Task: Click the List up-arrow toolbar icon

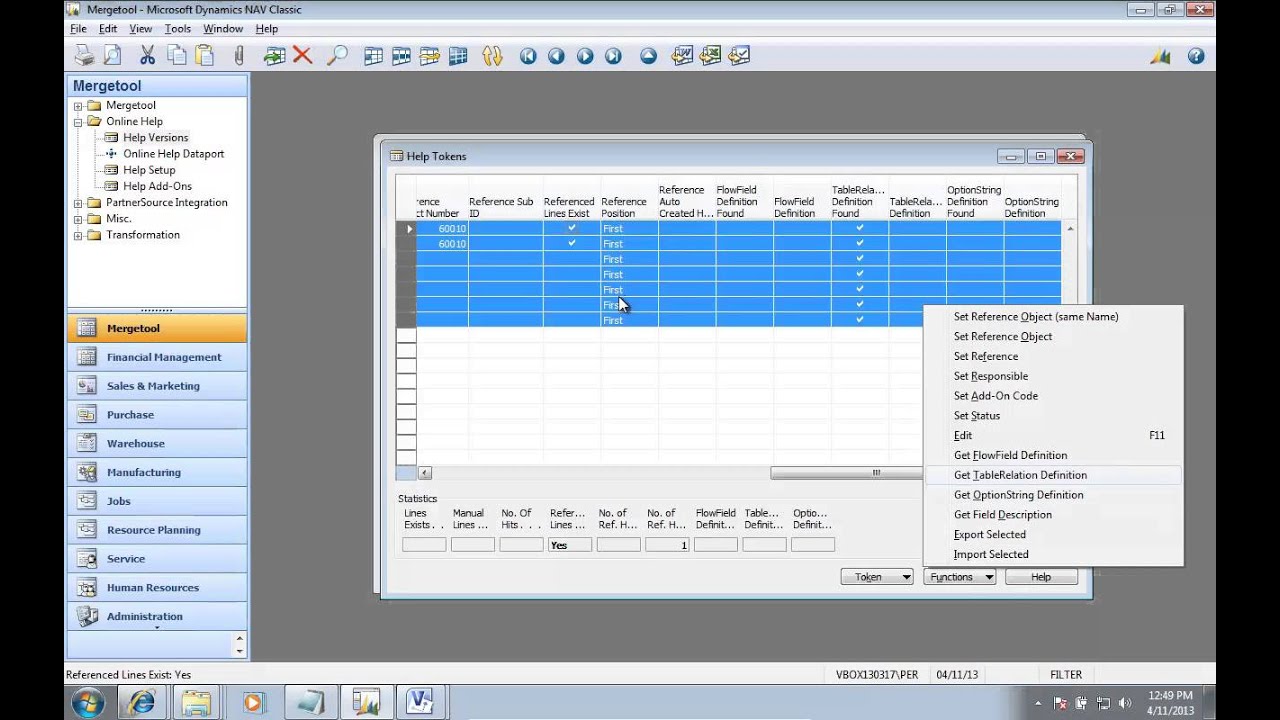Action: pos(648,56)
